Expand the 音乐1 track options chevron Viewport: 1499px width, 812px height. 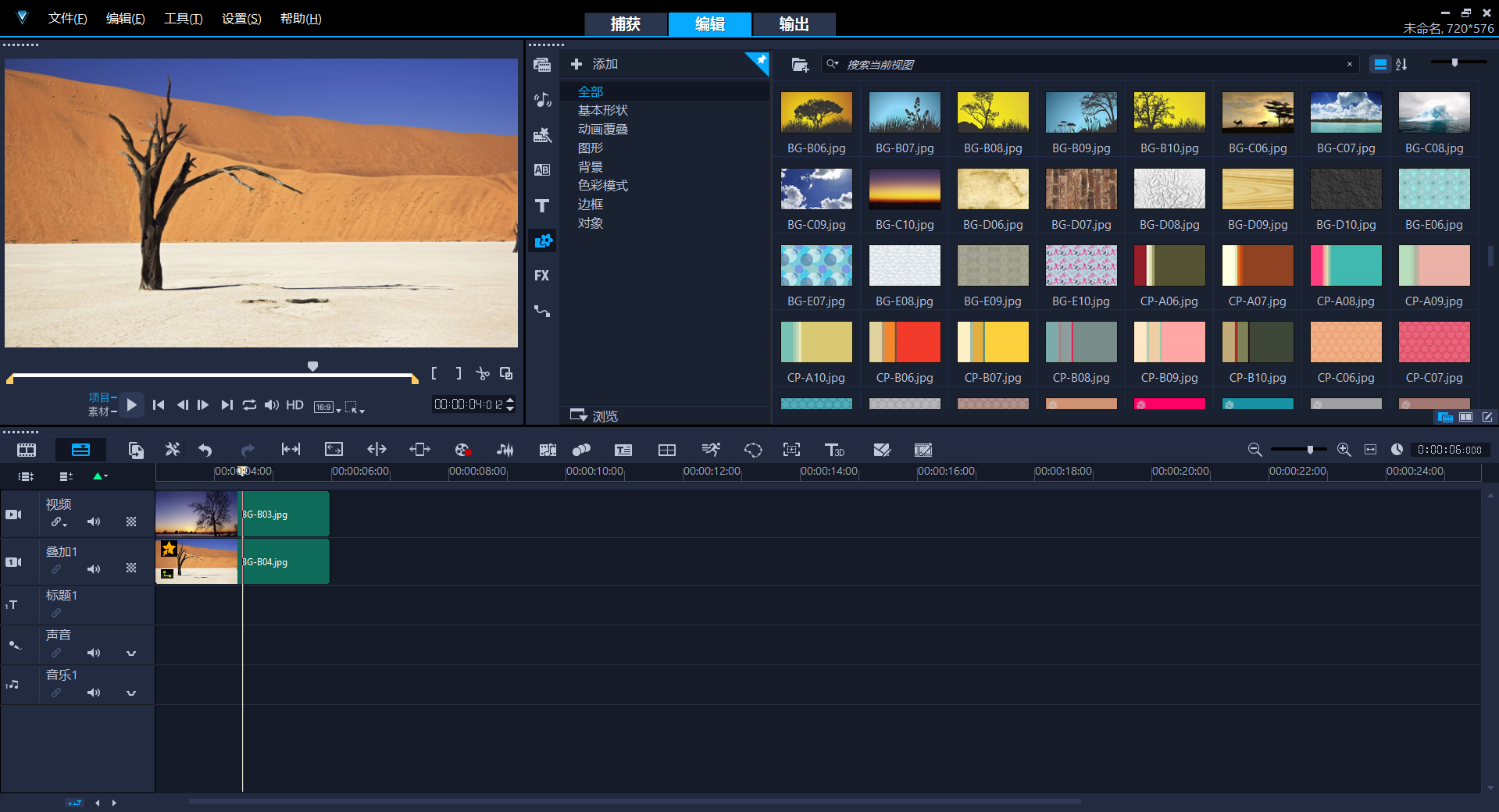pos(131,693)
